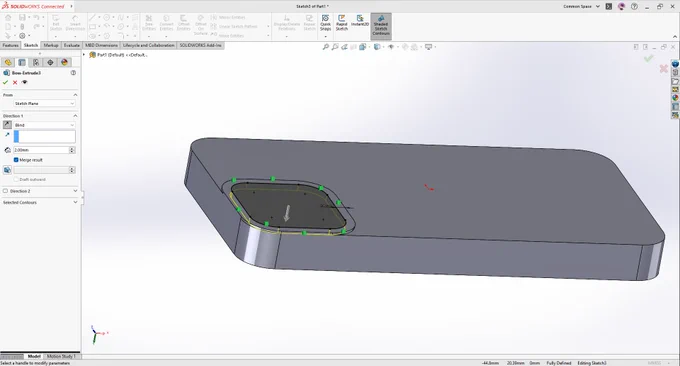Click the Zoom to Area icon
The image size is (680, 366).
pos(335,47)
